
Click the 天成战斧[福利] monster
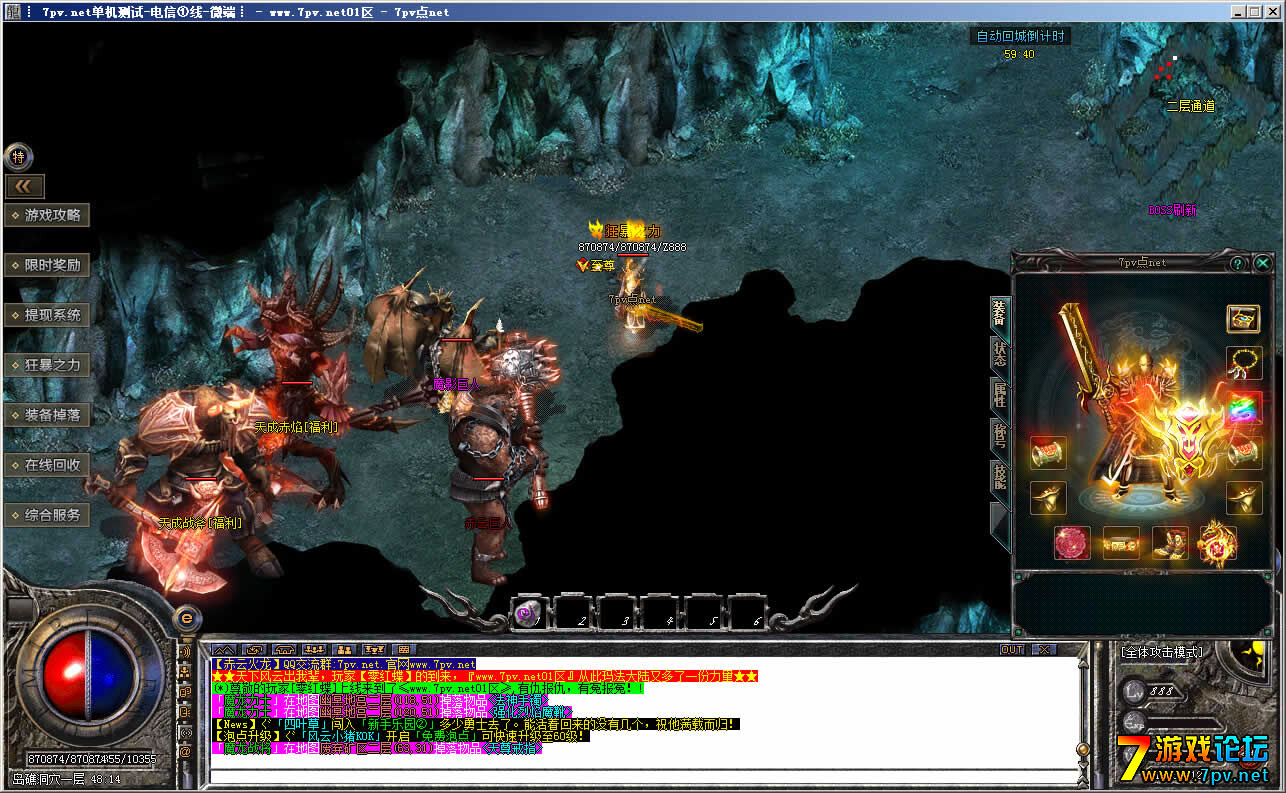190,480
